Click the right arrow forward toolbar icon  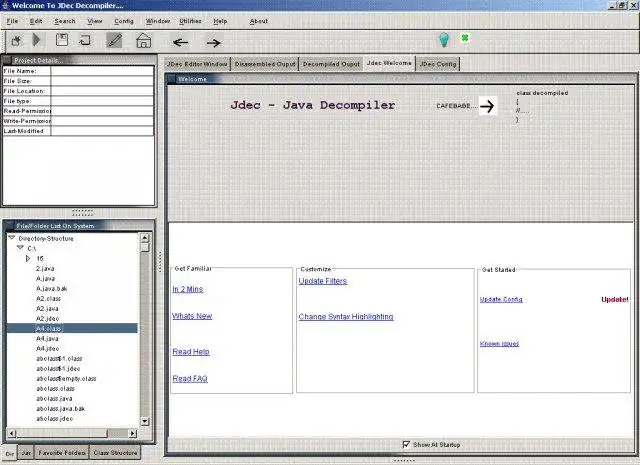pyautogui.click(x=213, y=42)
